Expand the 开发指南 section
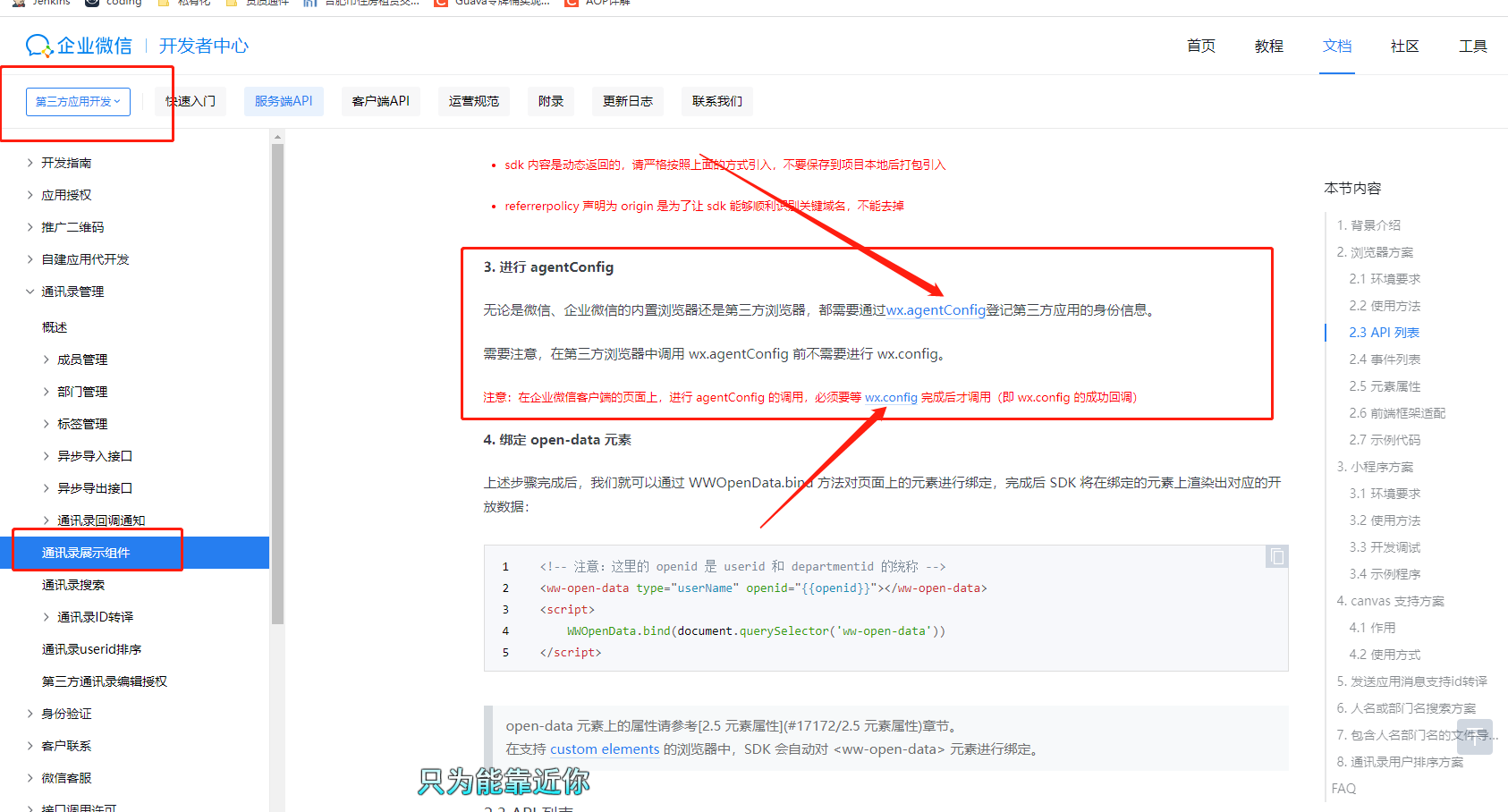Screen dimensions: 1508x812 (x=69, y=162)
